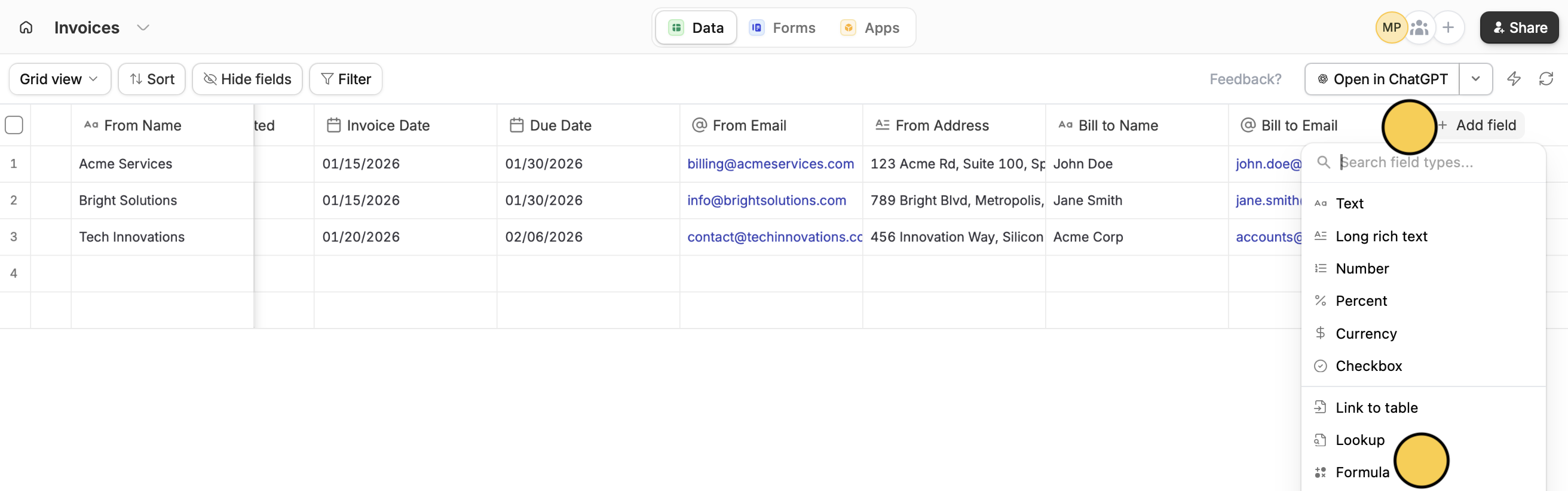Click the Invoice Date calendar icon

(x=333, y=125)
